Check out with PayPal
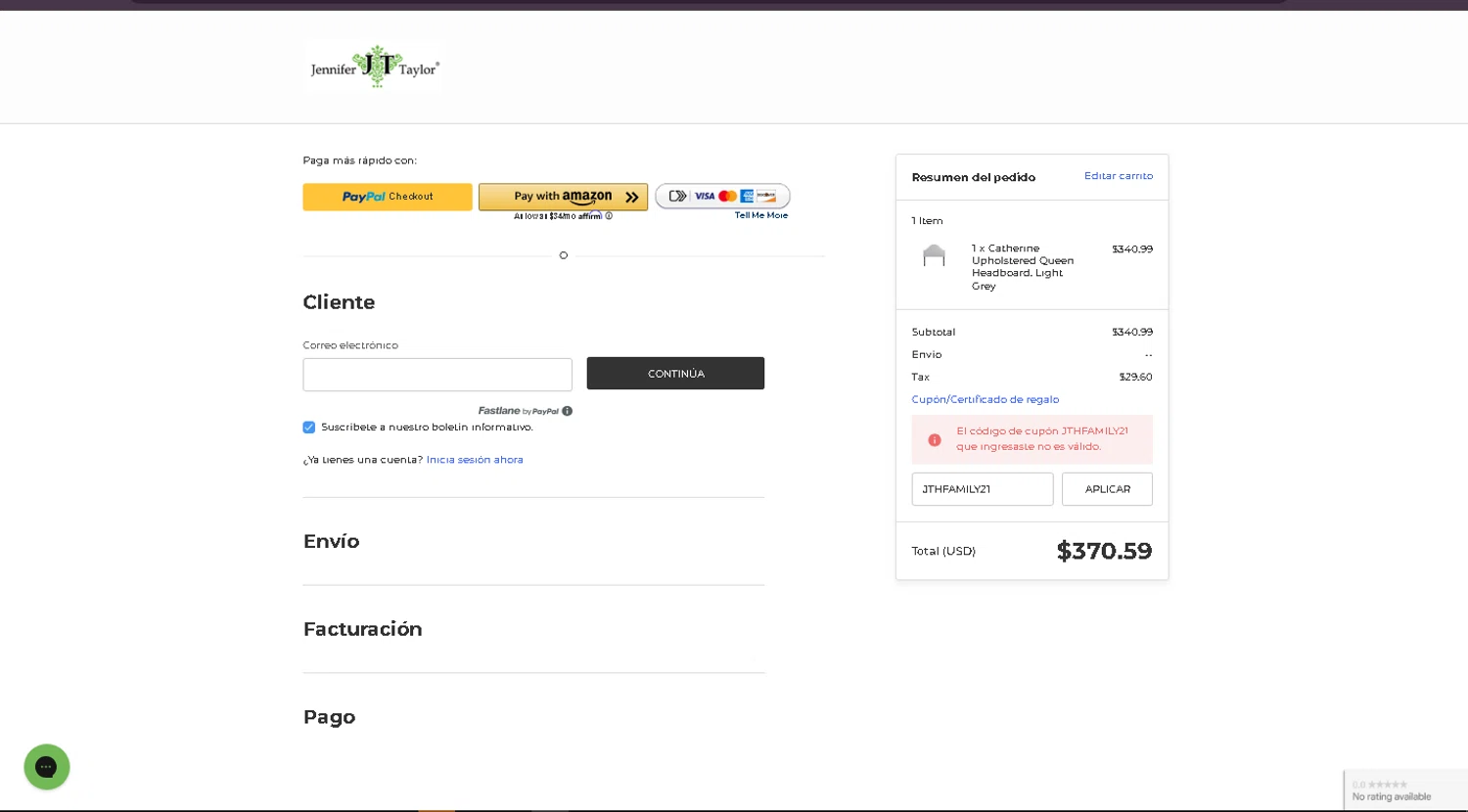Screen dimensions: 1468x812 click(388, 197)
